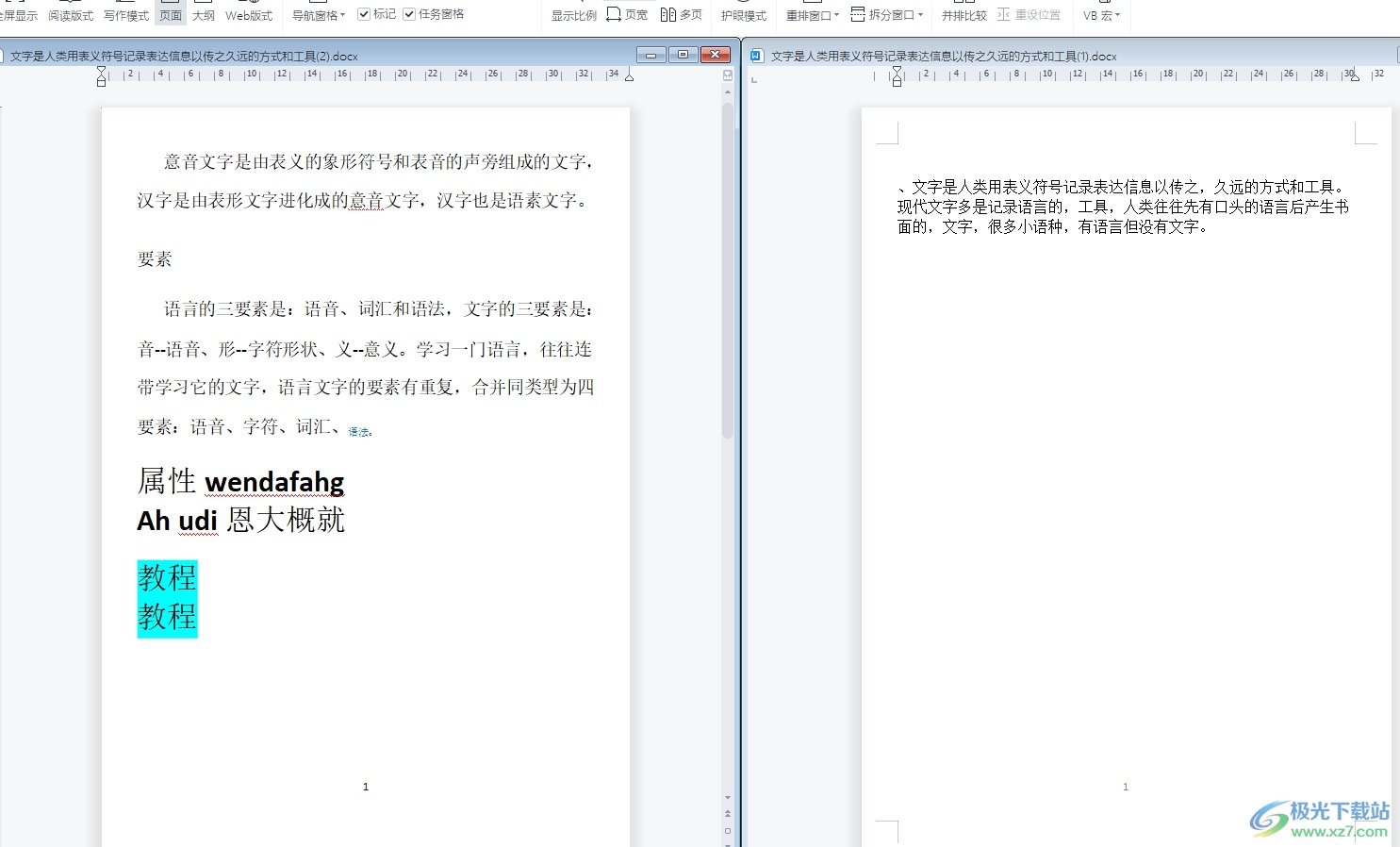Open the Rearrange Windows dropdown (重排窗口)

pyautogui.click(x=813, y=15)
